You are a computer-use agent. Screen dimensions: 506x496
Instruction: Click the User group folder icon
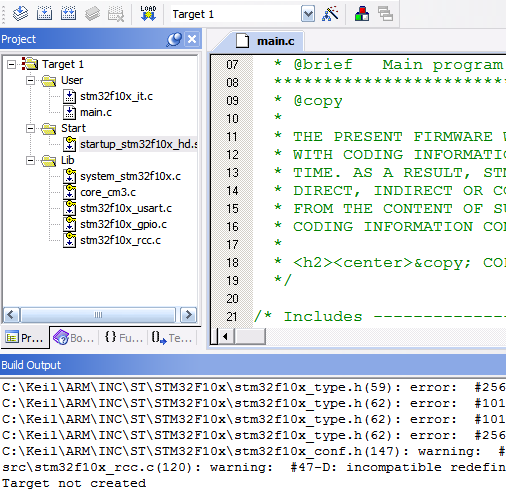49,80
